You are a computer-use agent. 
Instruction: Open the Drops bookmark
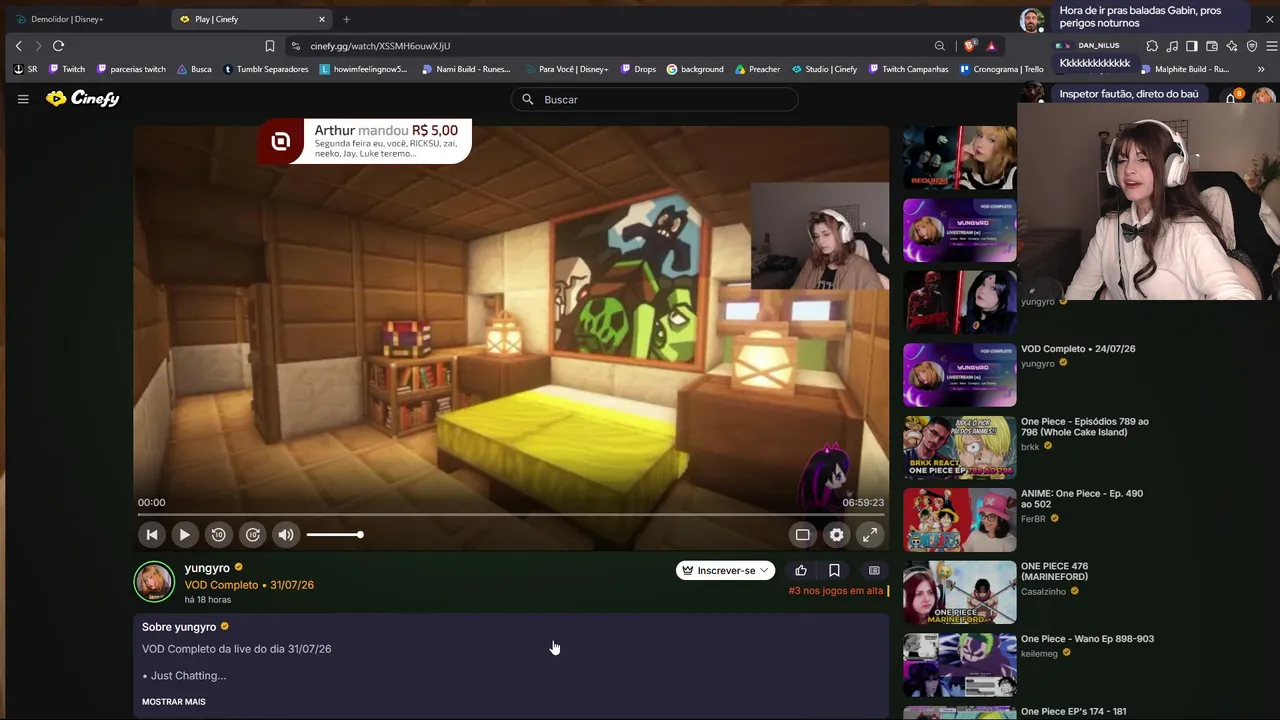638,69
